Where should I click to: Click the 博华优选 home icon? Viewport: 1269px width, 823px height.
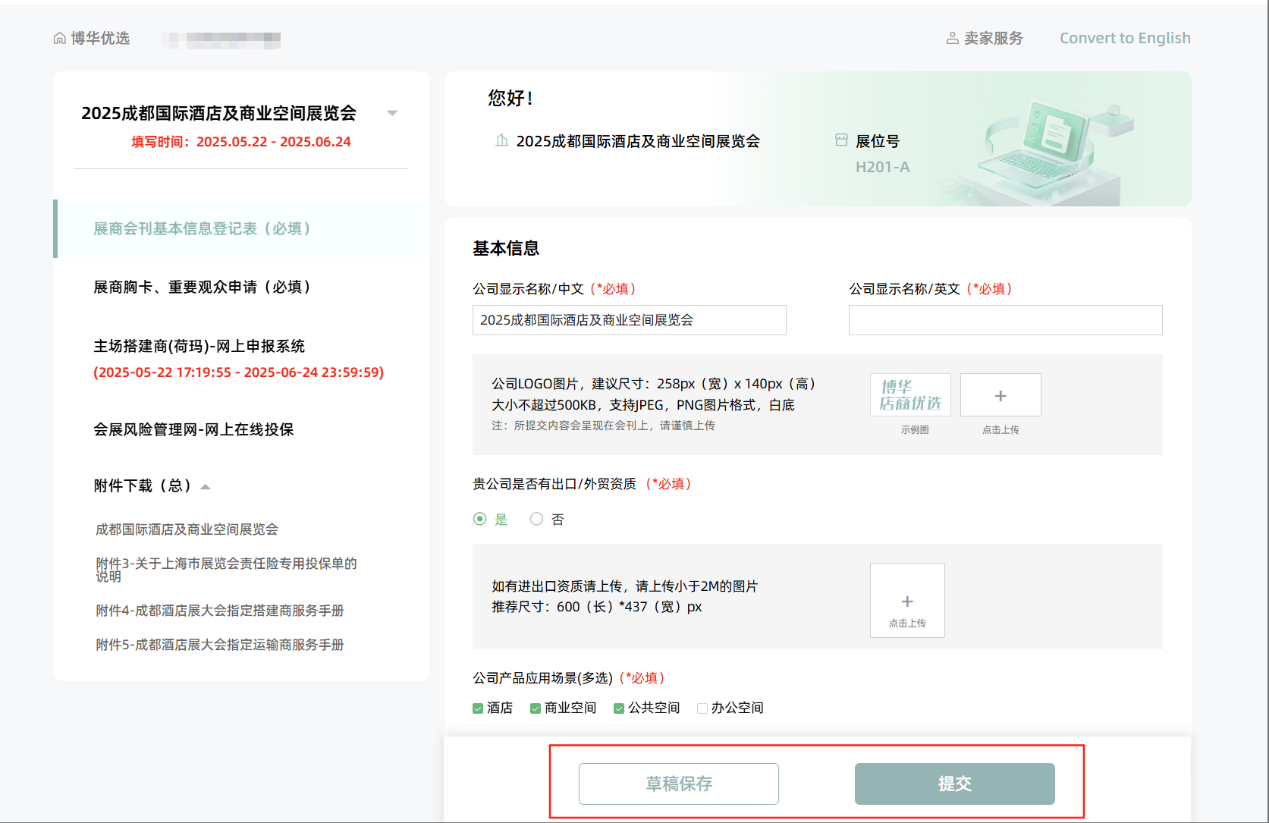click(60, 39)
